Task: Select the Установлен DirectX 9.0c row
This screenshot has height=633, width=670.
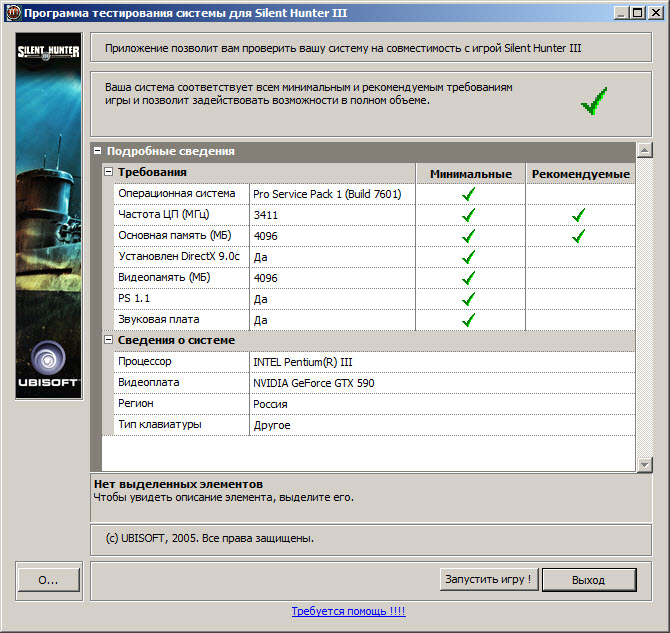Action: coord(374,257)
